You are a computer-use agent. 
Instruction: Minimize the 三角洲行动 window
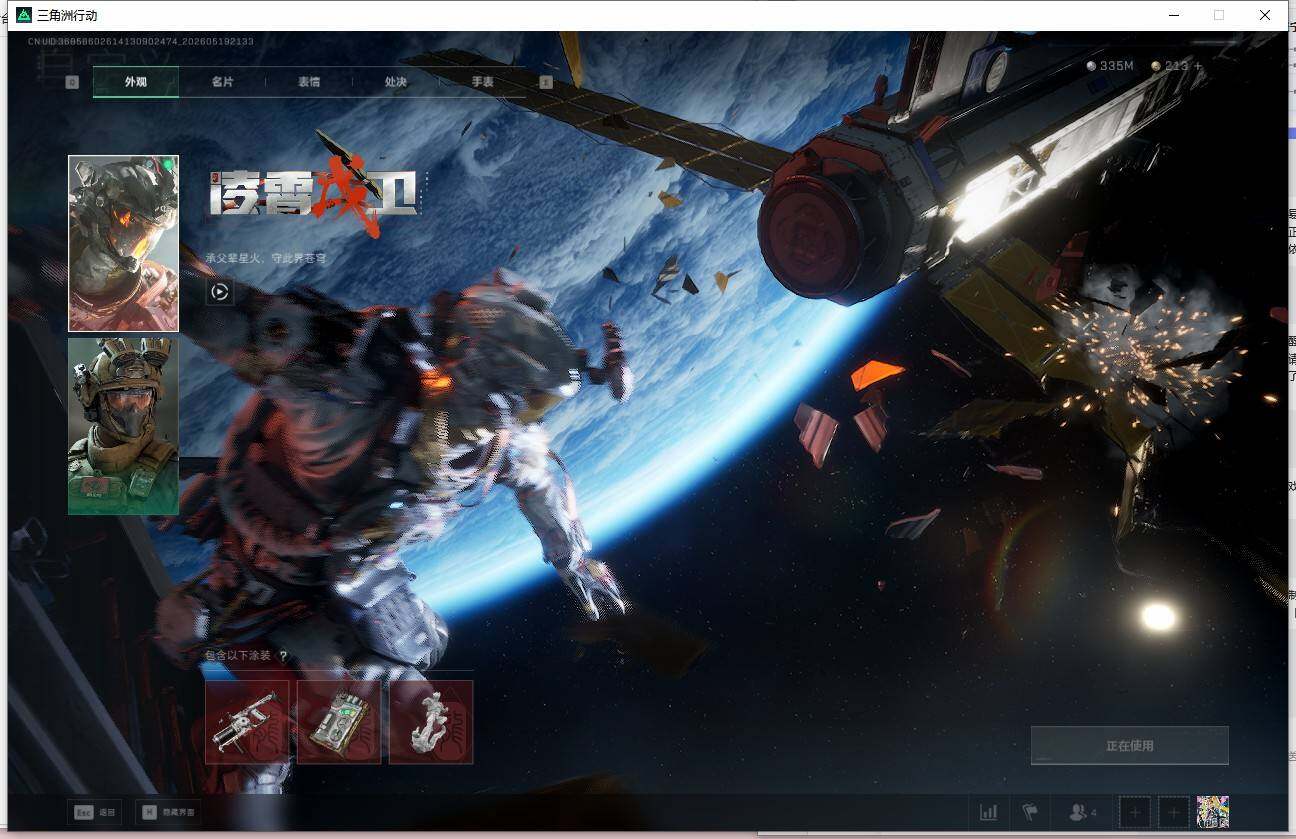1173,15
